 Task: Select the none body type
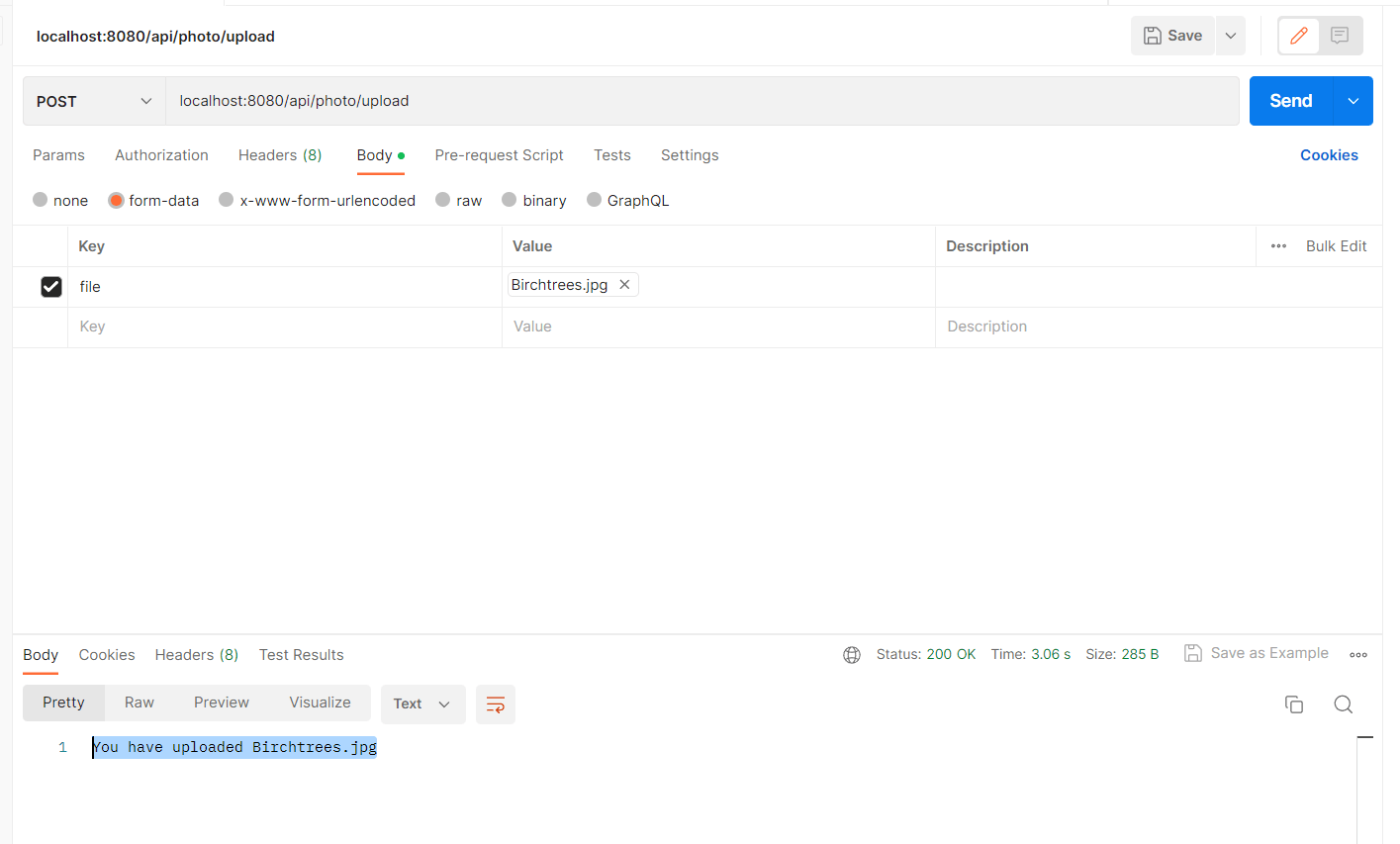[x=41, y=200]
